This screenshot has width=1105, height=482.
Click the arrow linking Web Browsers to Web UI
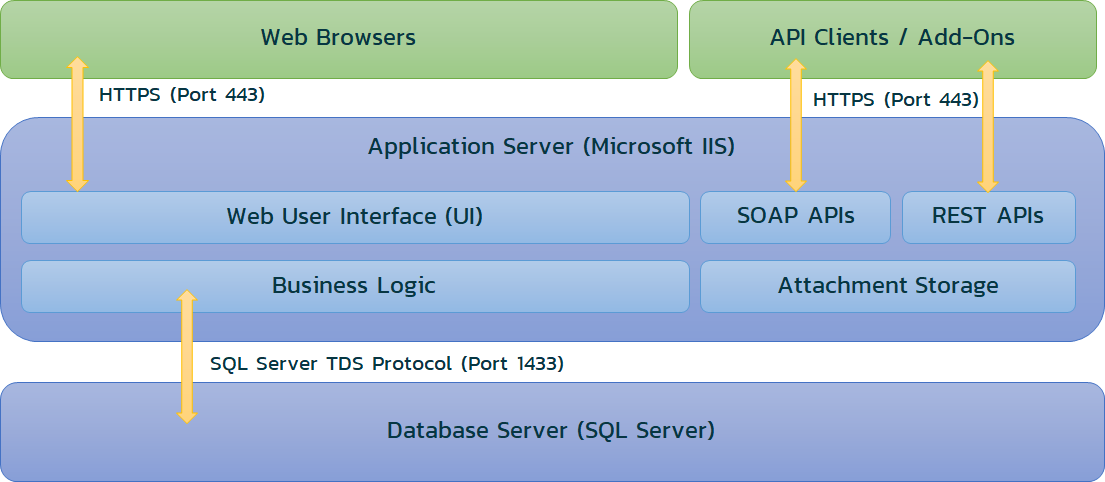pos(77,124)
